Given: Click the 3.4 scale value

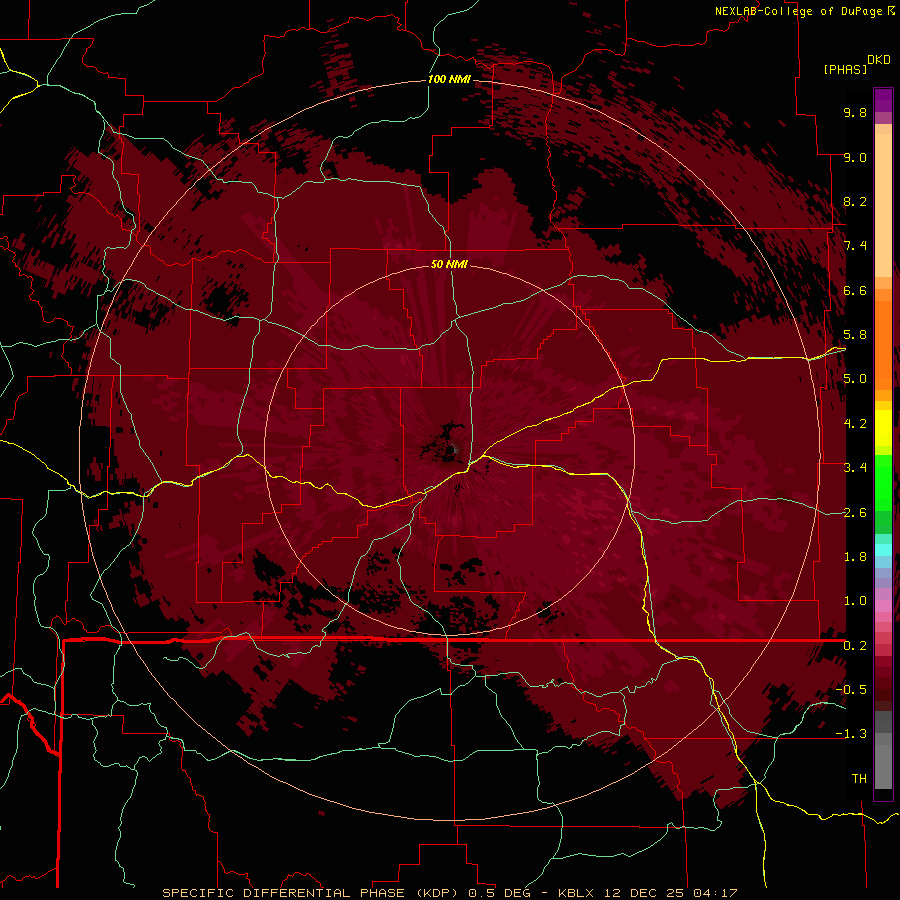Looking at the screenshot, I should tap(855, 468).
